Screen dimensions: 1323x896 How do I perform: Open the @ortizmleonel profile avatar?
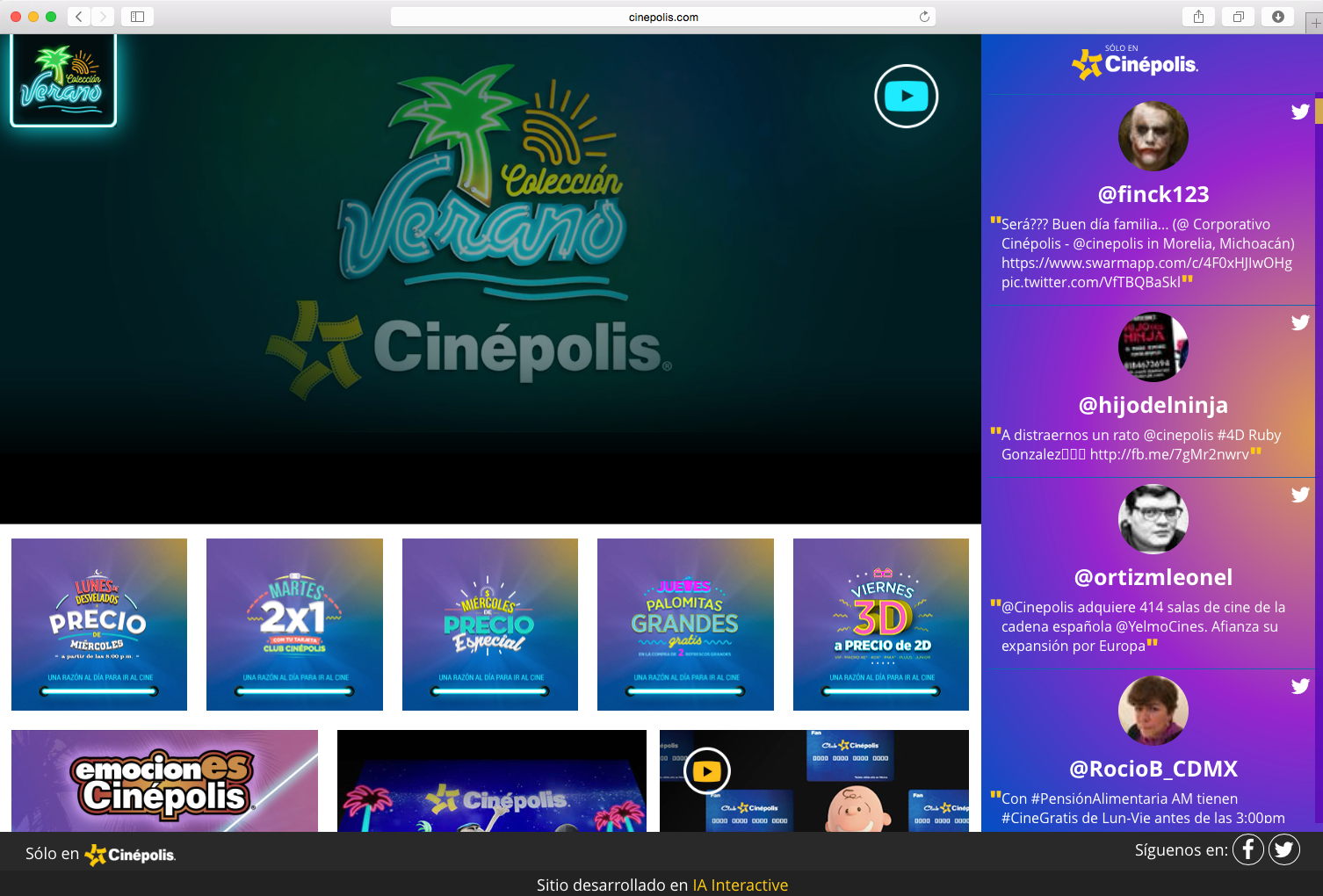click(x=1153, y=519)
